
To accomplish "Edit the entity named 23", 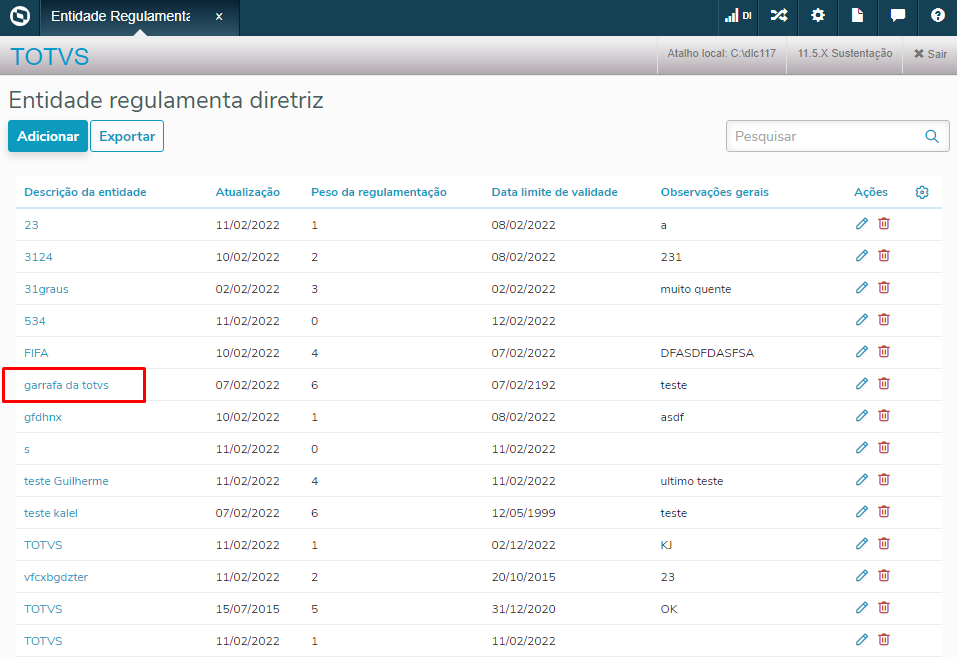I will pyautogui.click(x=862, y=223).
